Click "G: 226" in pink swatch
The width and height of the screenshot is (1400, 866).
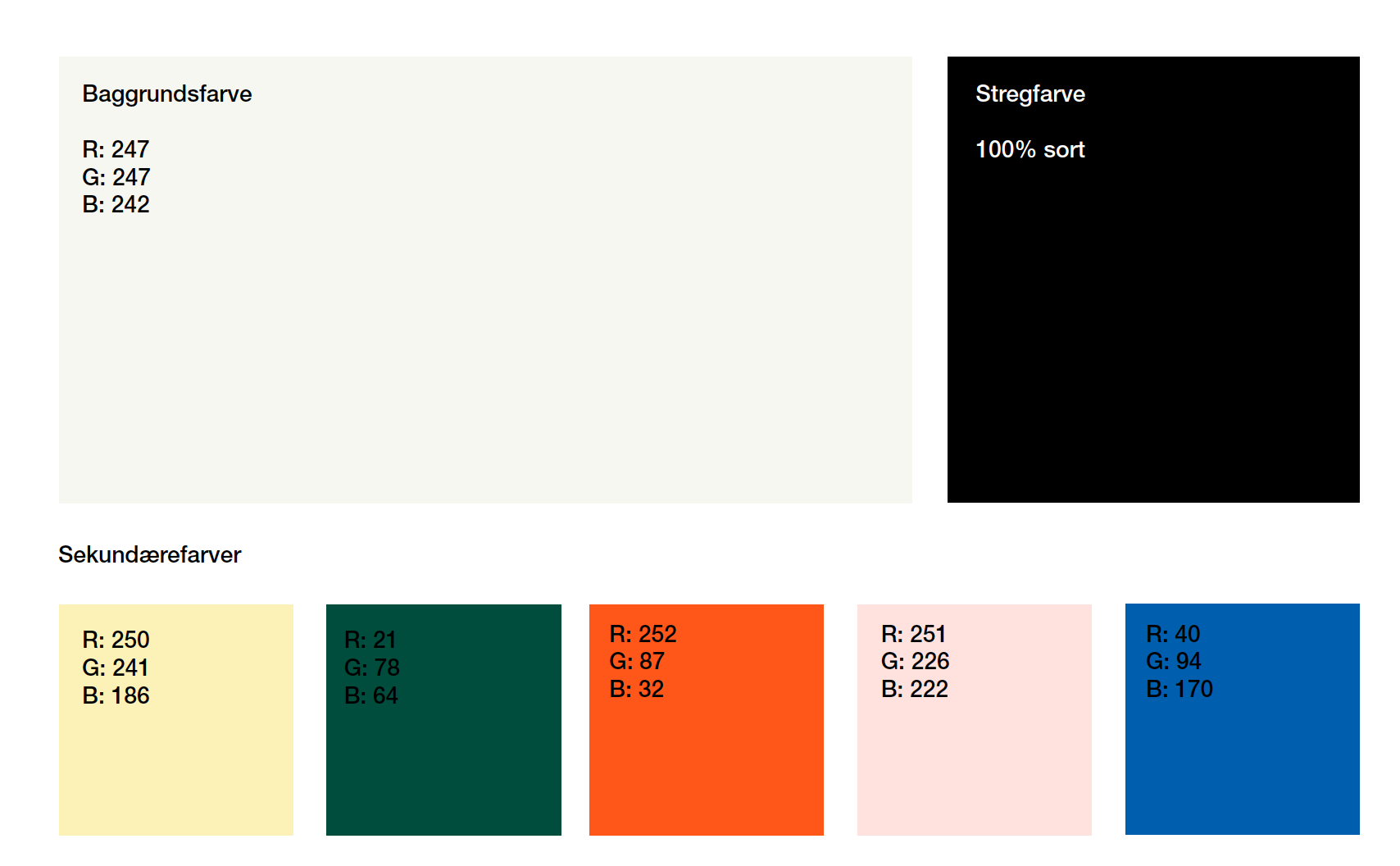pyautogui.click(x=916, y=661)
